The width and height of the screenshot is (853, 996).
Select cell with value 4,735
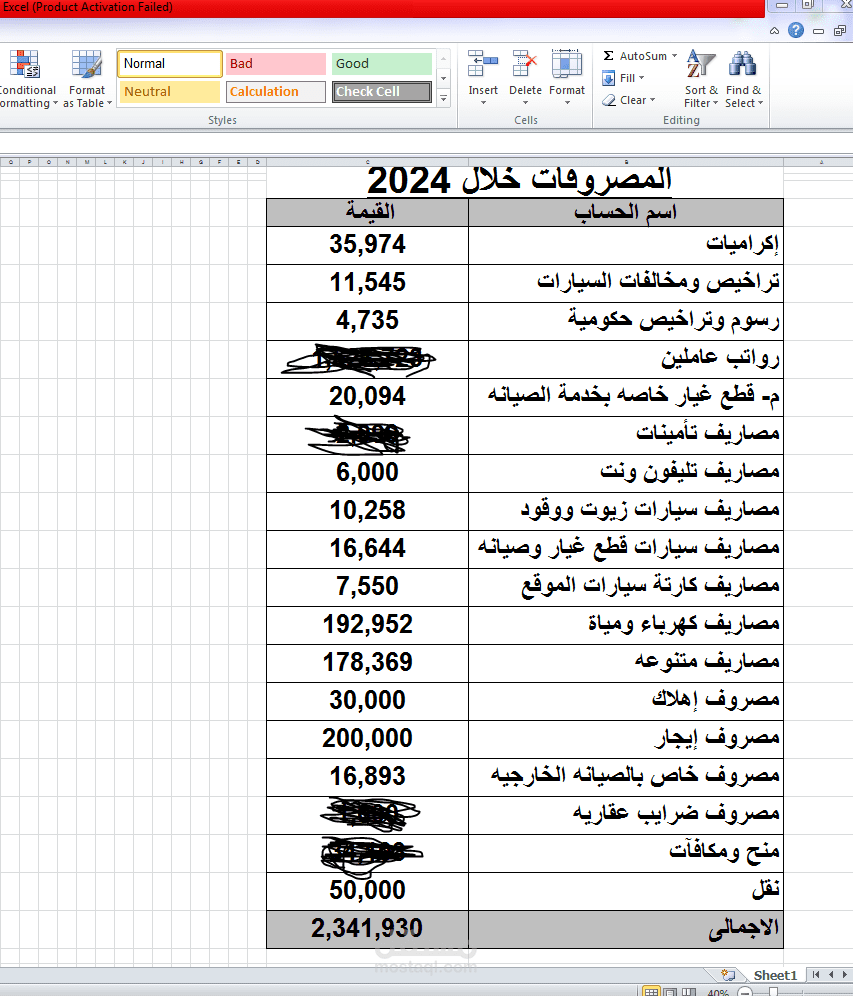[367, 321]
